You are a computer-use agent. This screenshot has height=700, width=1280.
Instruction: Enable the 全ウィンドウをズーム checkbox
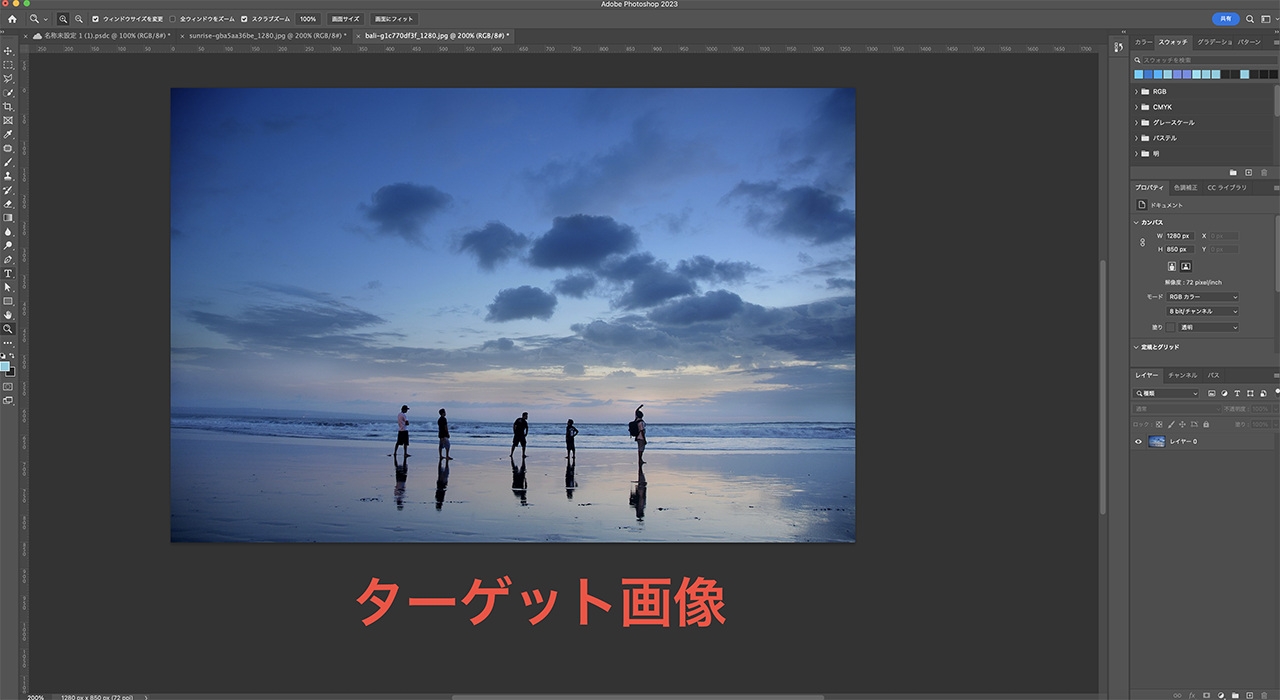[172, 19]
